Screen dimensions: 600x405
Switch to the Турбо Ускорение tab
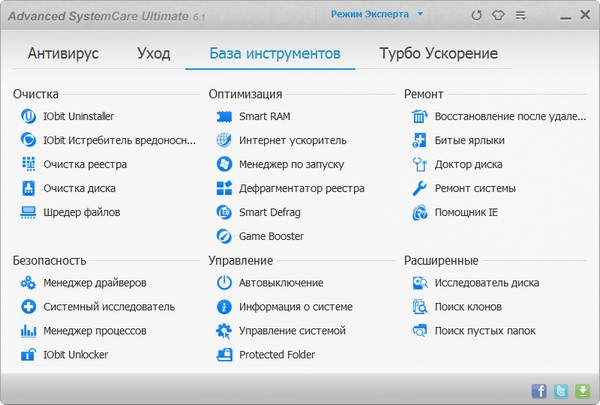(x=438, y=53)
